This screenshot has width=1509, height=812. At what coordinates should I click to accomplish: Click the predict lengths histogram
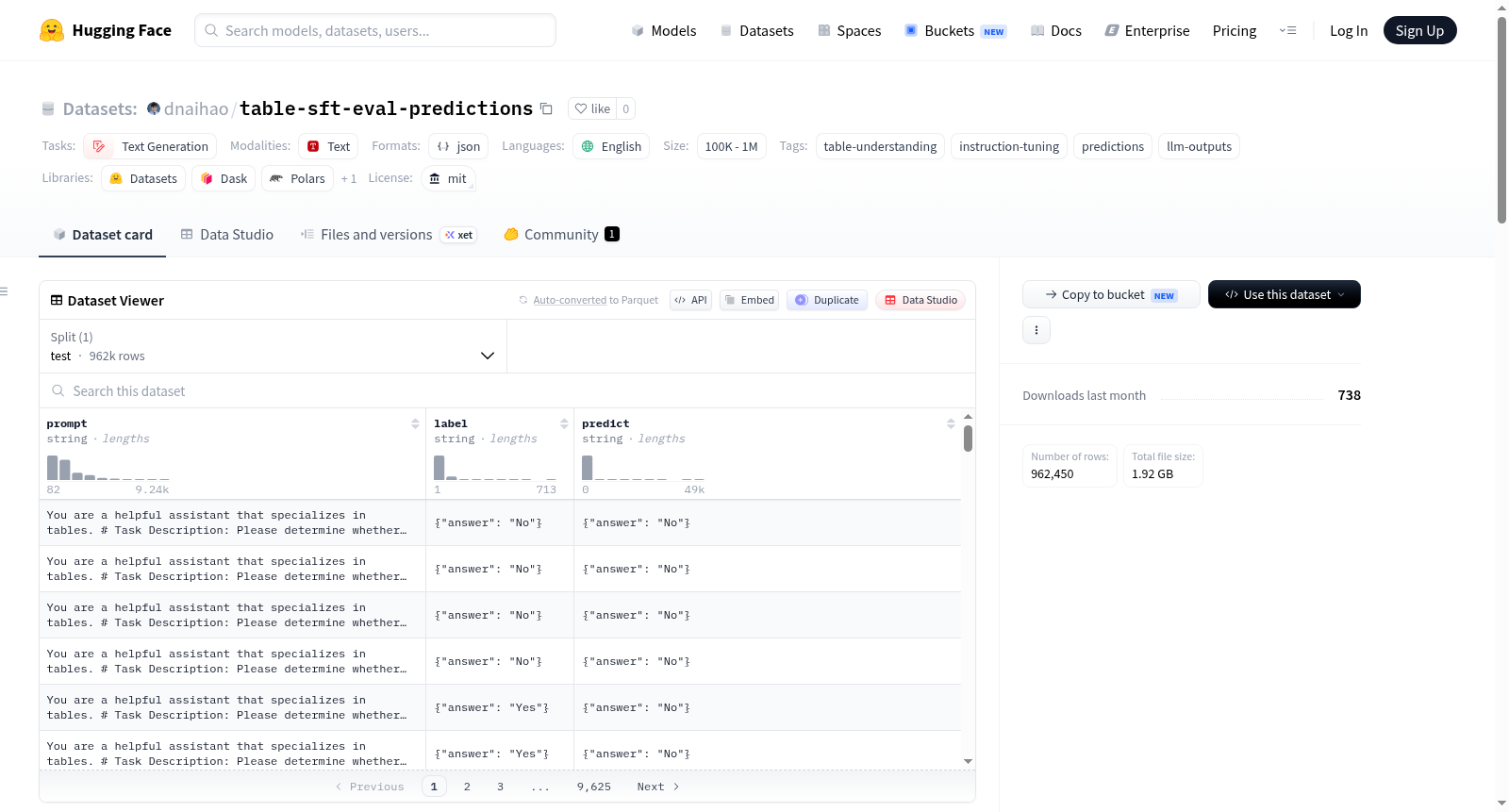642,468
